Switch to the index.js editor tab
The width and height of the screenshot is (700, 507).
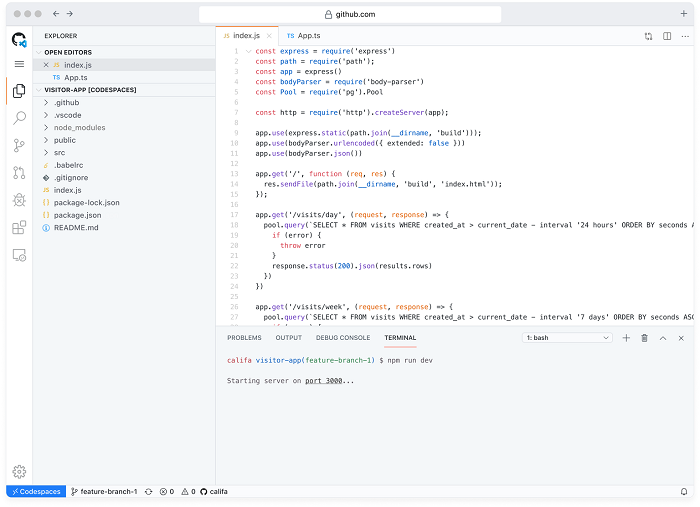246,36
